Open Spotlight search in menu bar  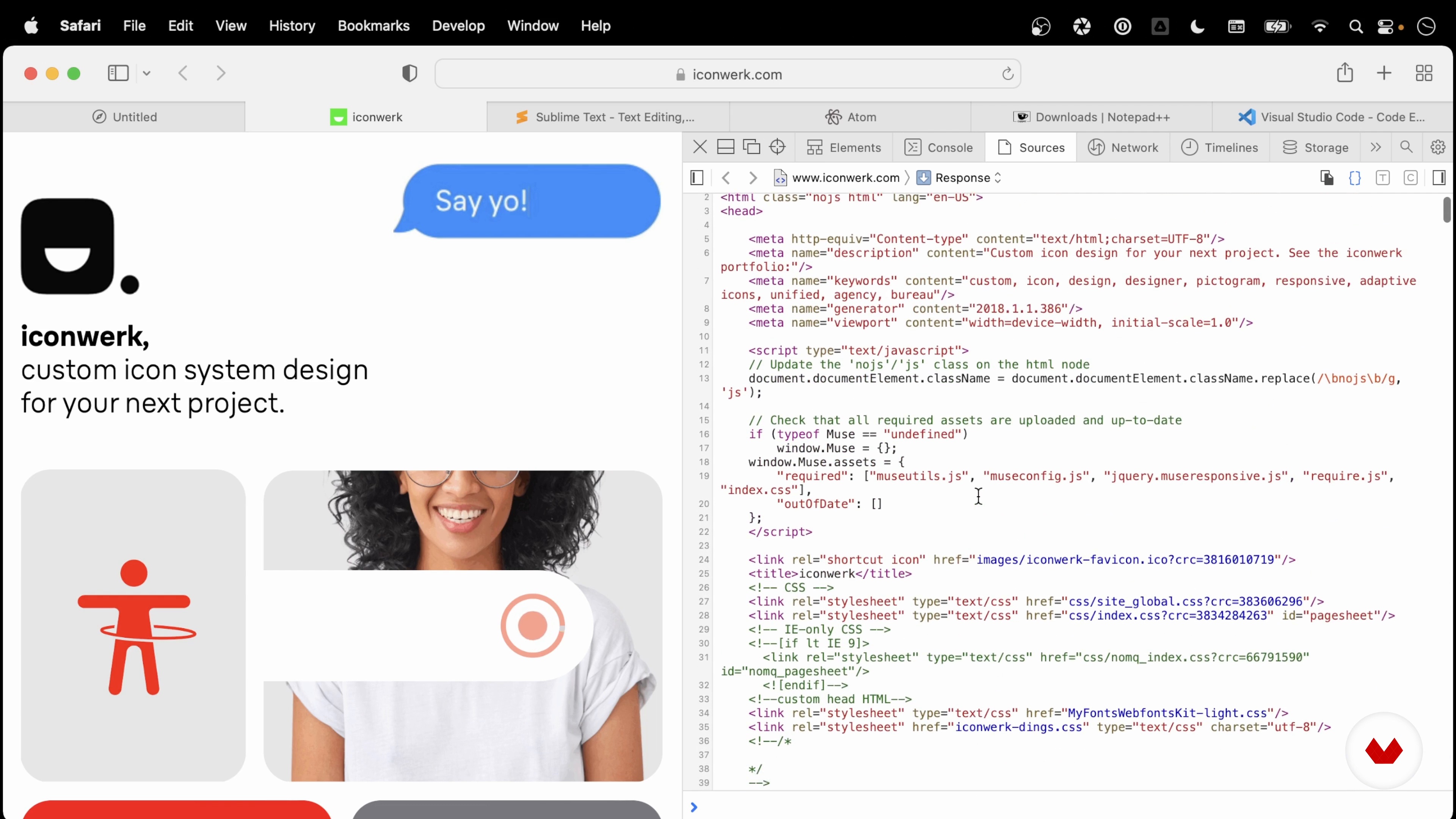(1356, 26)
